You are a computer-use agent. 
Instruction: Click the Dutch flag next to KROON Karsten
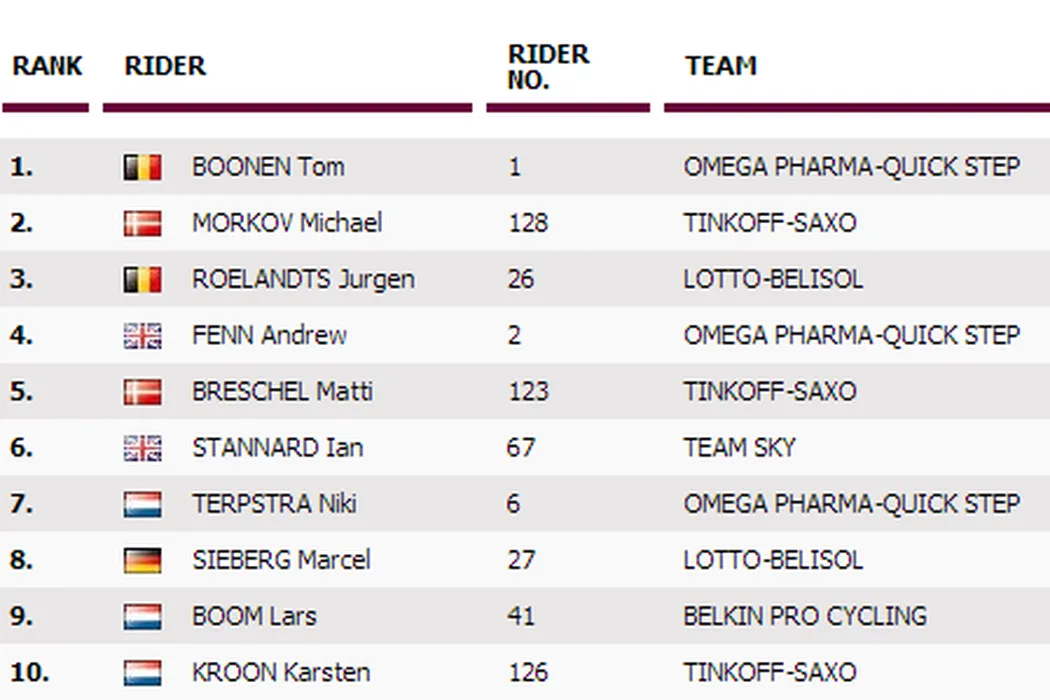click(x=142, y=672)
